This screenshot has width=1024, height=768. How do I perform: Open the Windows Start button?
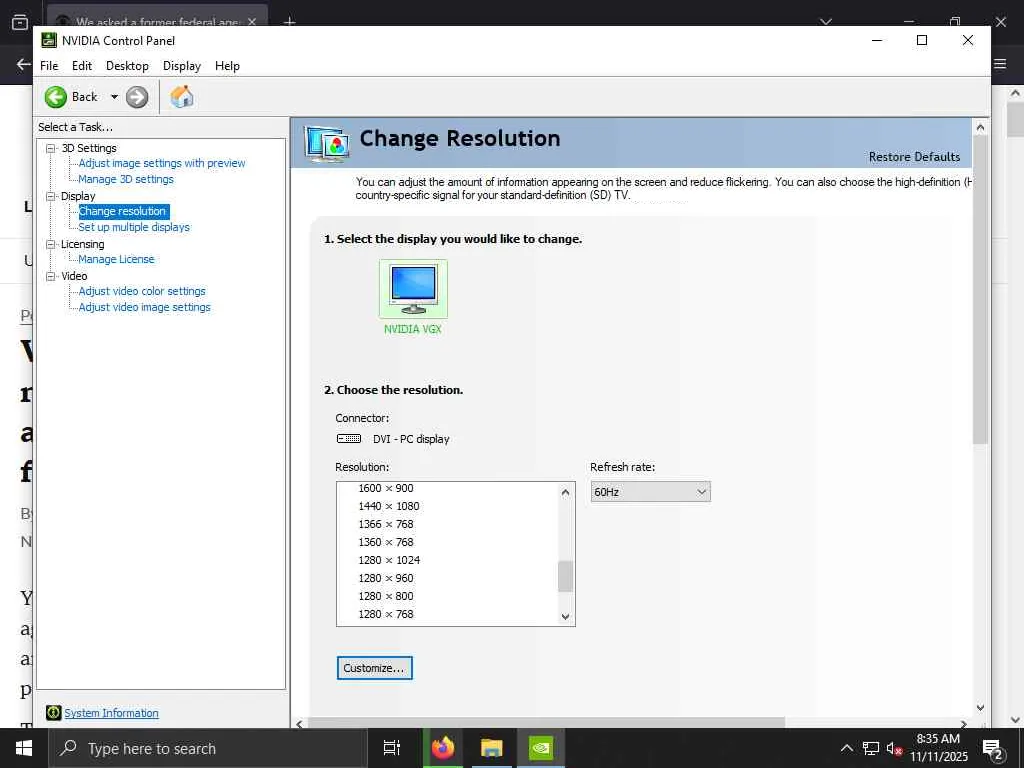(24, 748)
